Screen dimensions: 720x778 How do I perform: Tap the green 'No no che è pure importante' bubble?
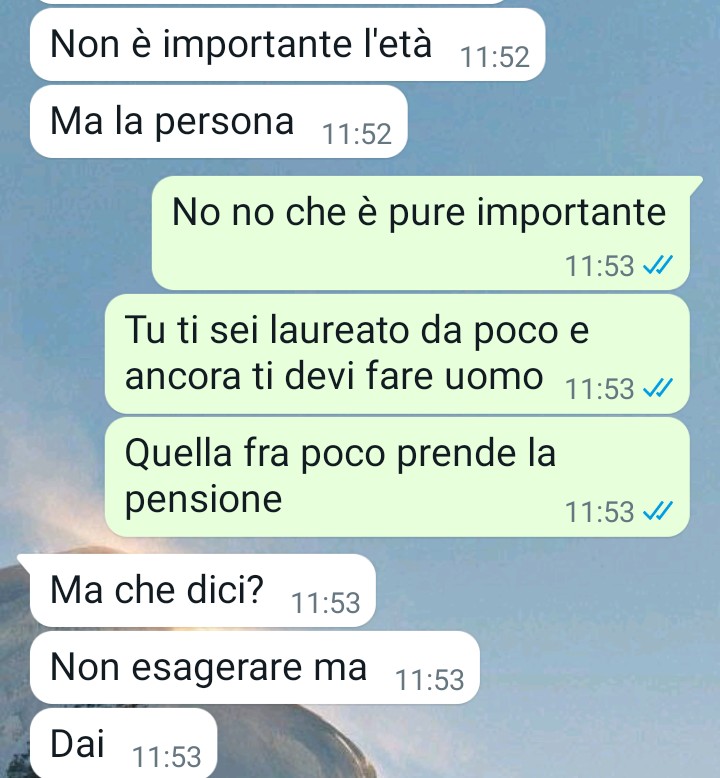point(422,233)
